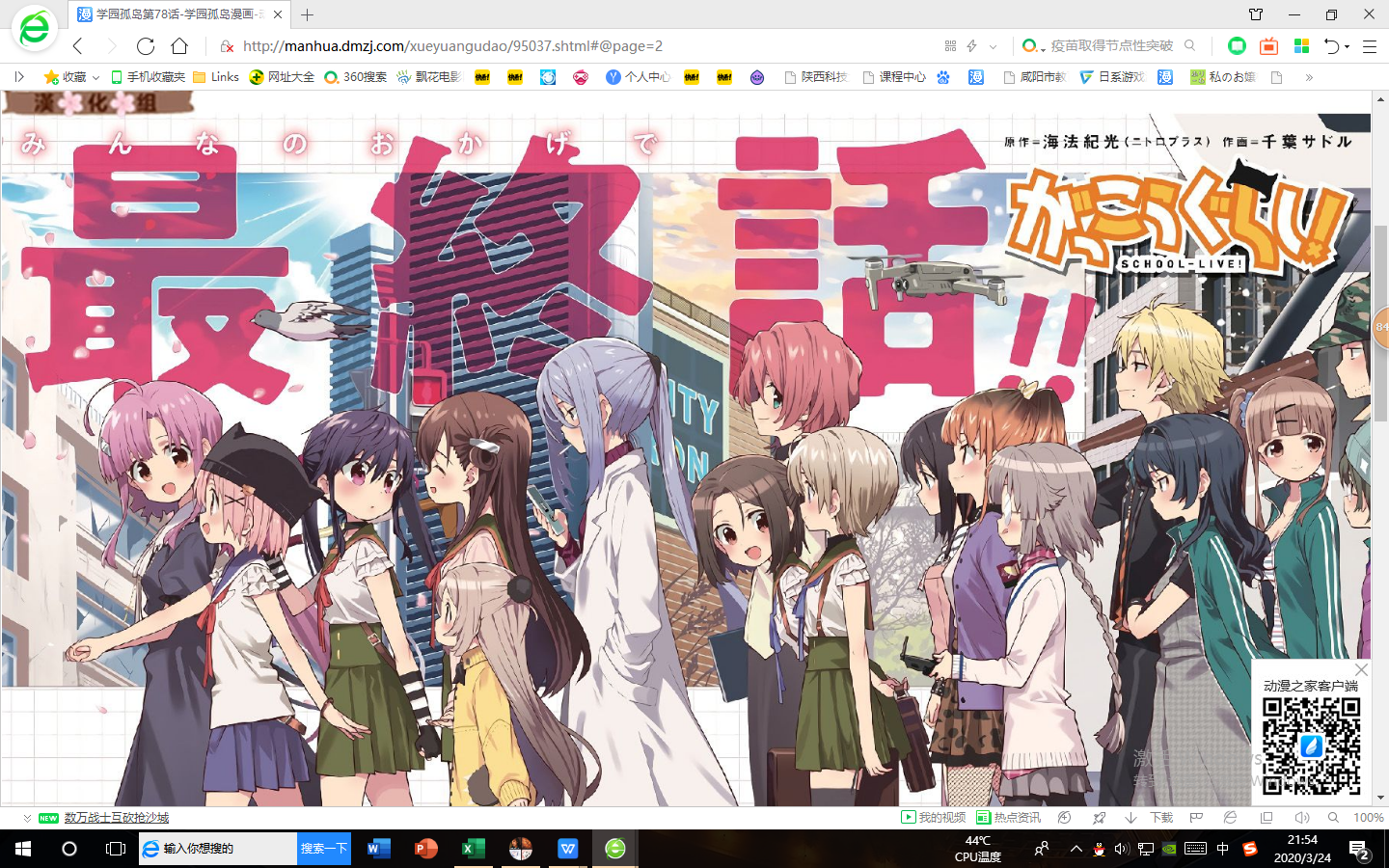1389x868 pixels.
Task: Toggle the bookmarks sidebar arrow
Action: (x=18, y=77)
